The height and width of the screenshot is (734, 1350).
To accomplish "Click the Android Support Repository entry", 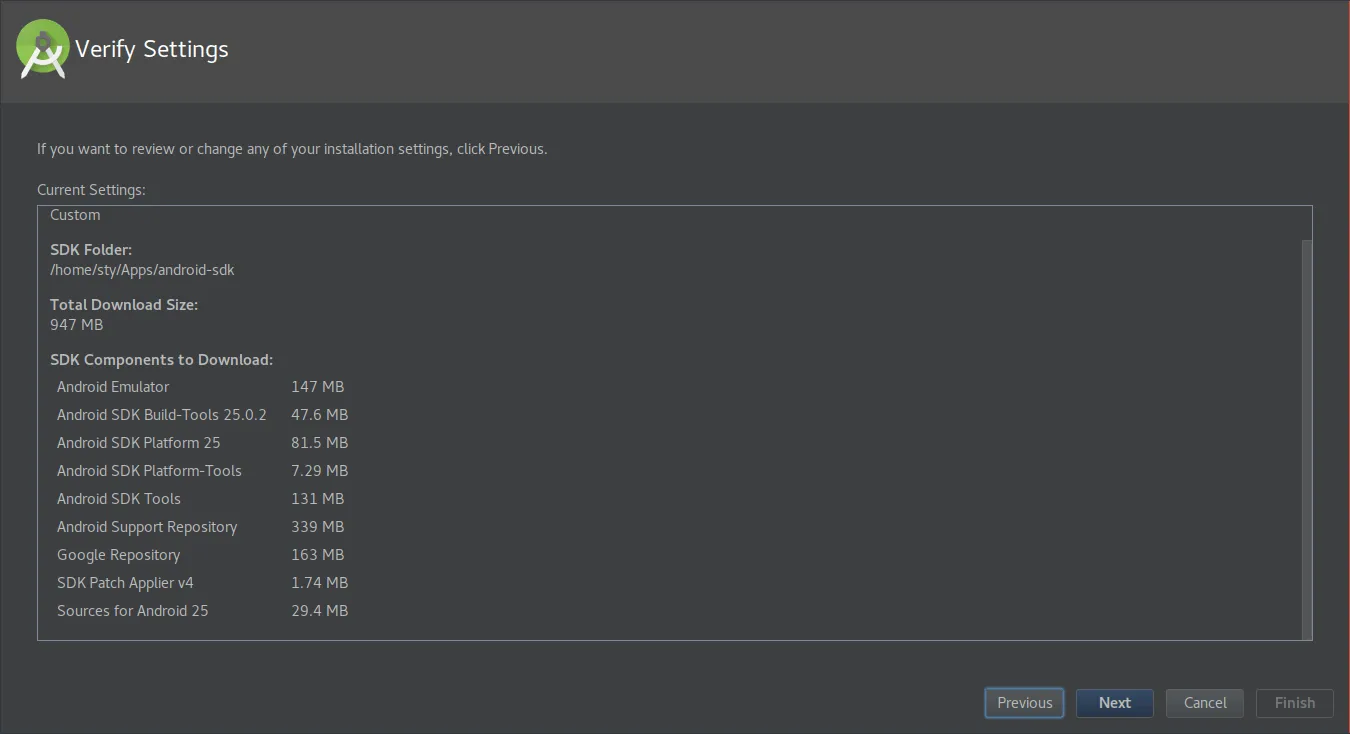I will (147, 527).
